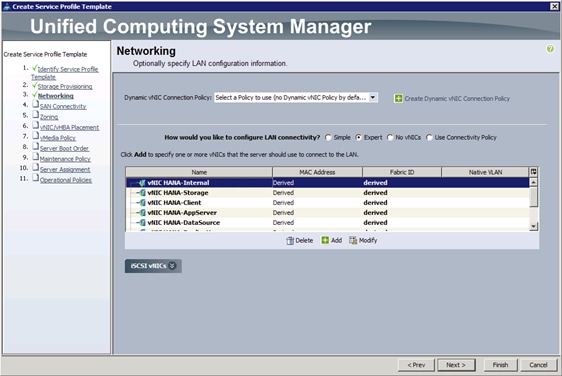Select the Simple LAN connectivity radio button
This screenshot has width=562, height=376.
coord(328,138)
